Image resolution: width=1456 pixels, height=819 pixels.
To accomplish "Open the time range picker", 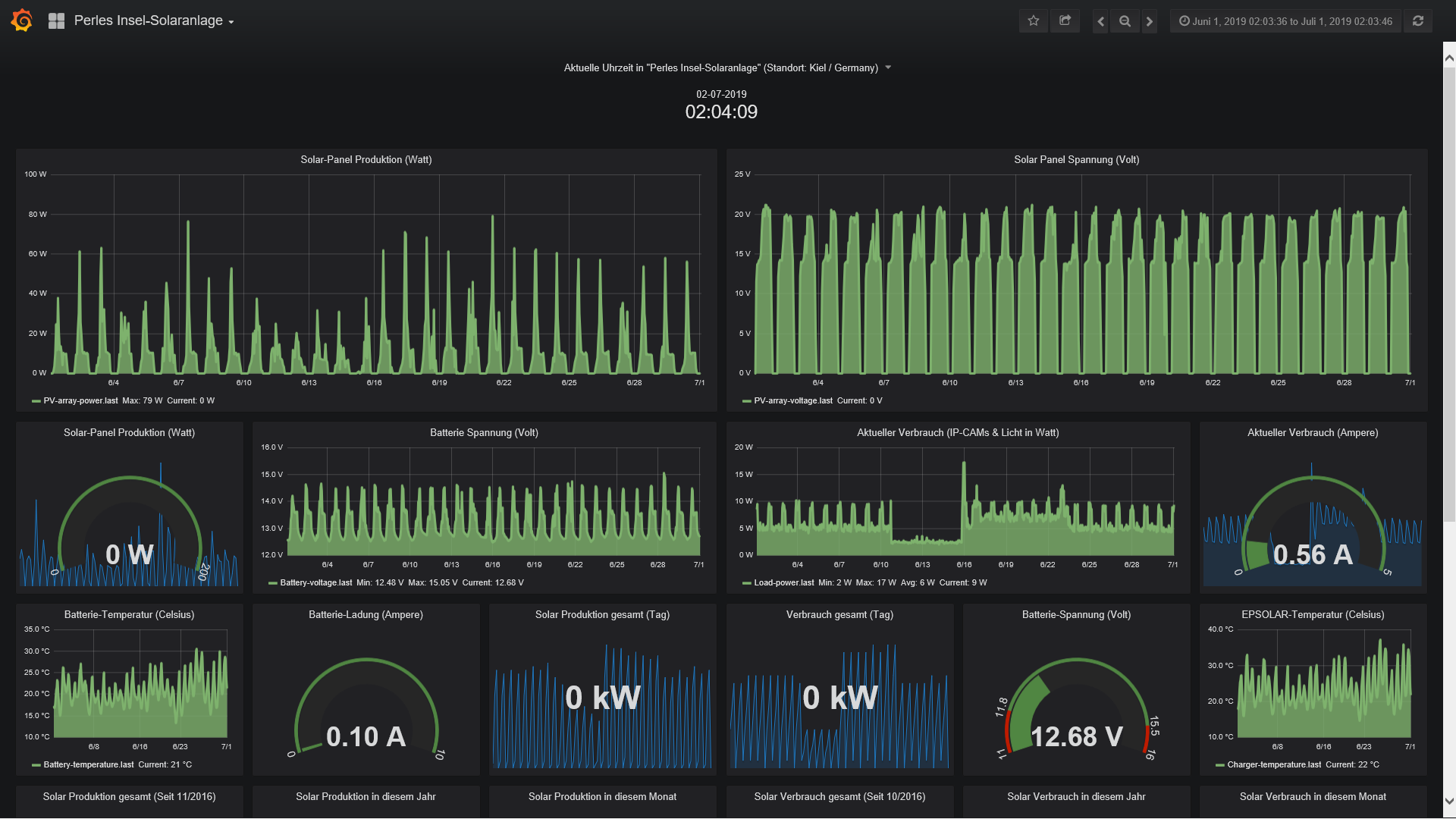I will 1285,21.
